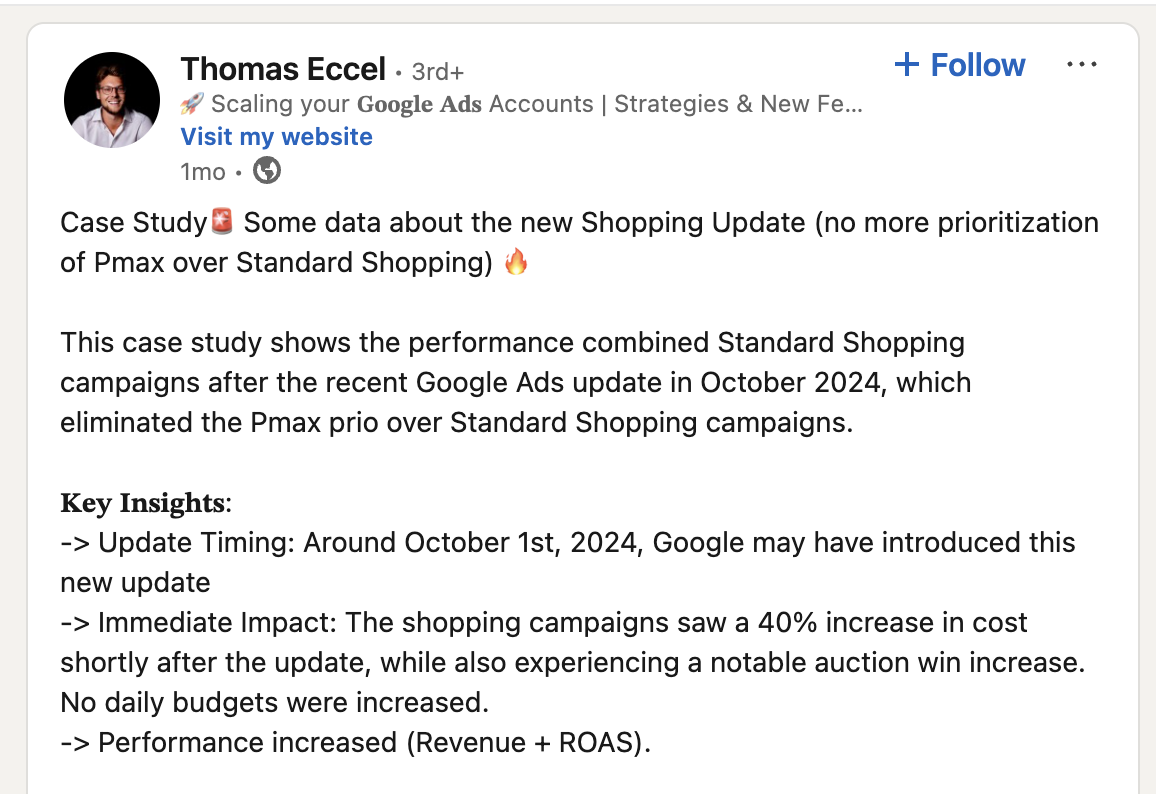Viewport: 1156px width, 794px height.
Task: Click the fire emoji after Standard Shopping
Action: (x=516, y=262)
